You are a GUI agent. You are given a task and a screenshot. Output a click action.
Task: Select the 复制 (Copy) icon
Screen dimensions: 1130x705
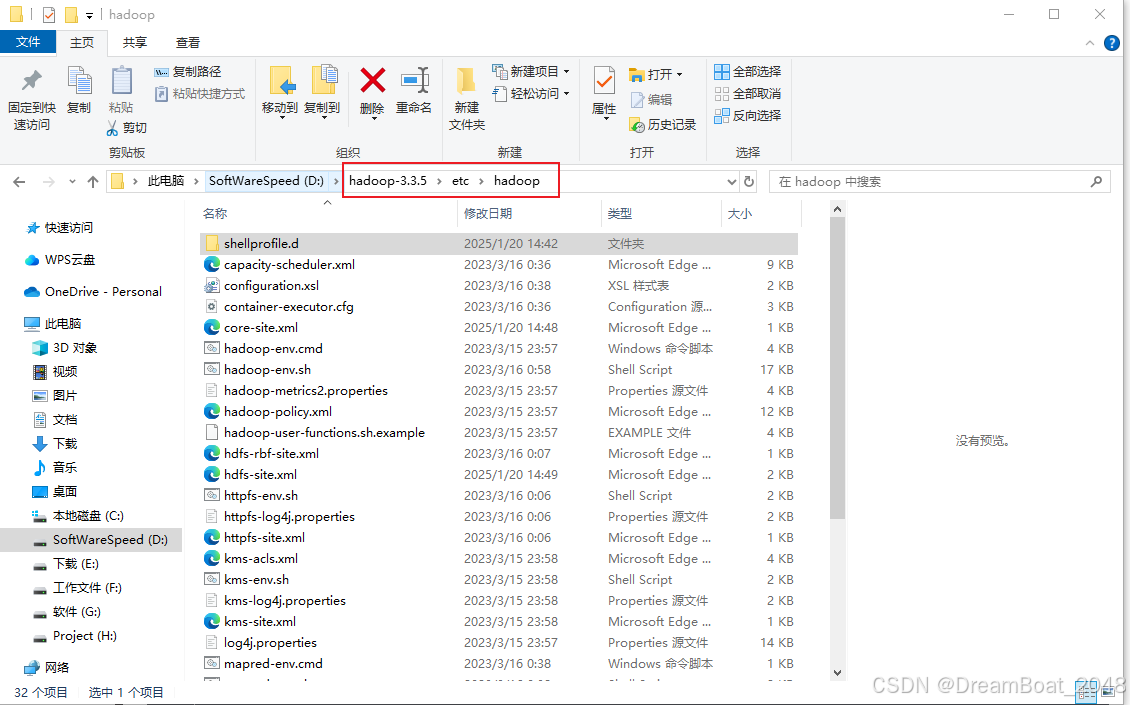78,80
